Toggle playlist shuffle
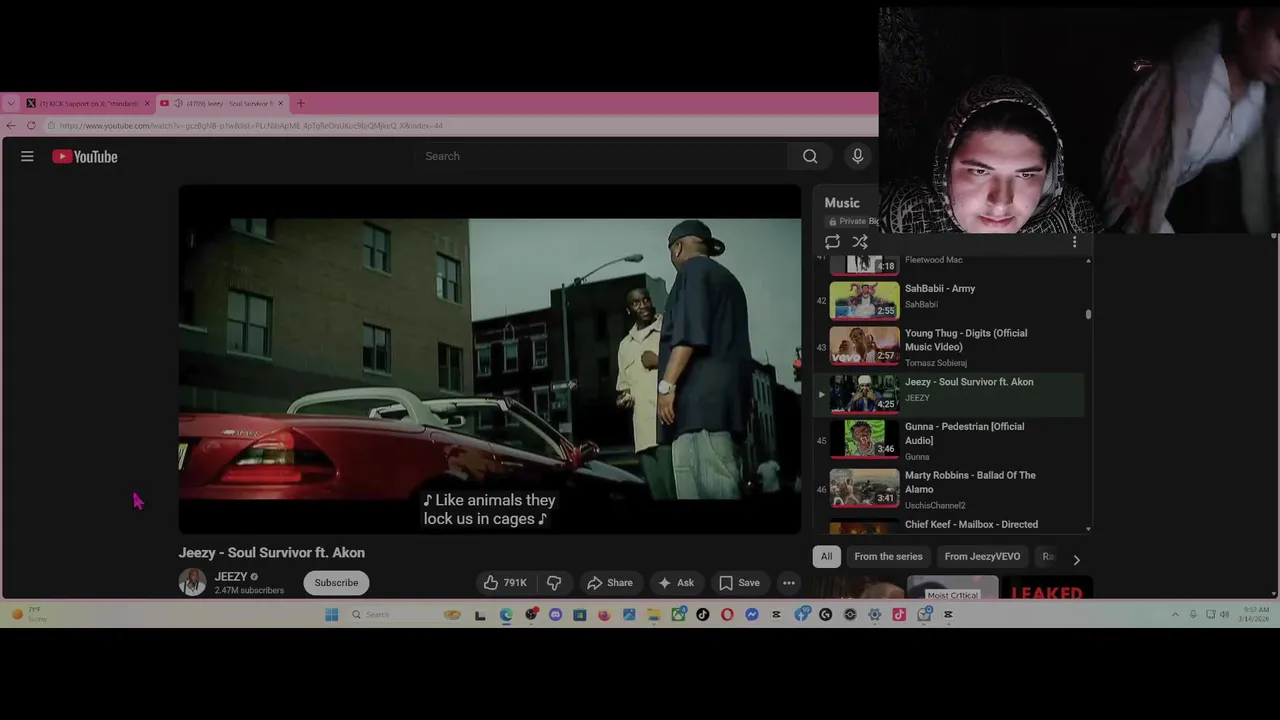 (860, 242)
